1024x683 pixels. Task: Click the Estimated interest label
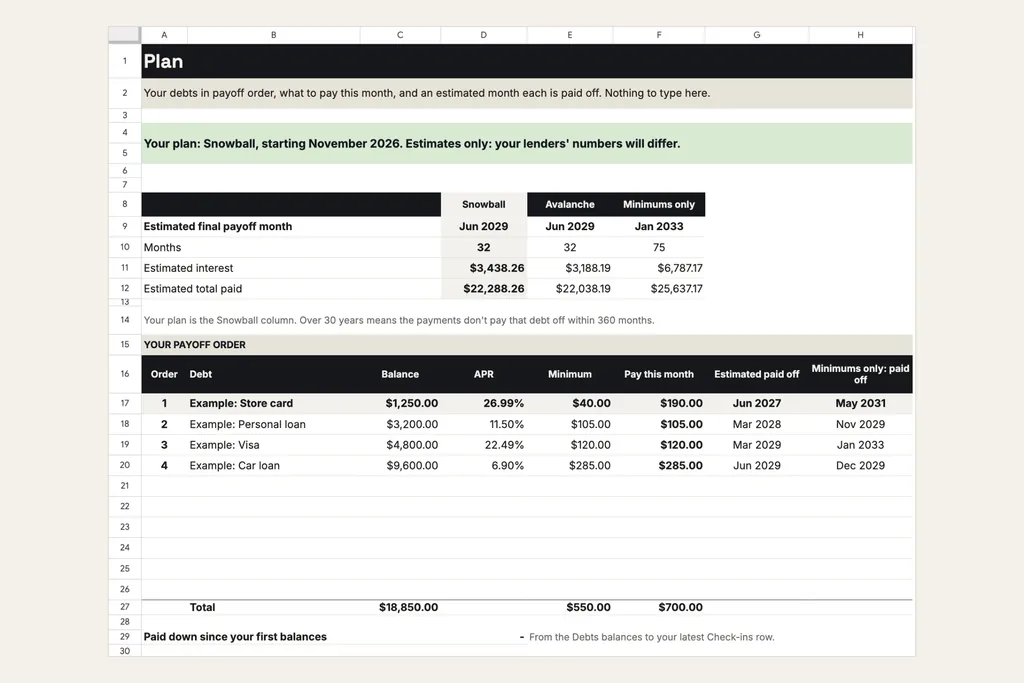click(x=188, y=268)
